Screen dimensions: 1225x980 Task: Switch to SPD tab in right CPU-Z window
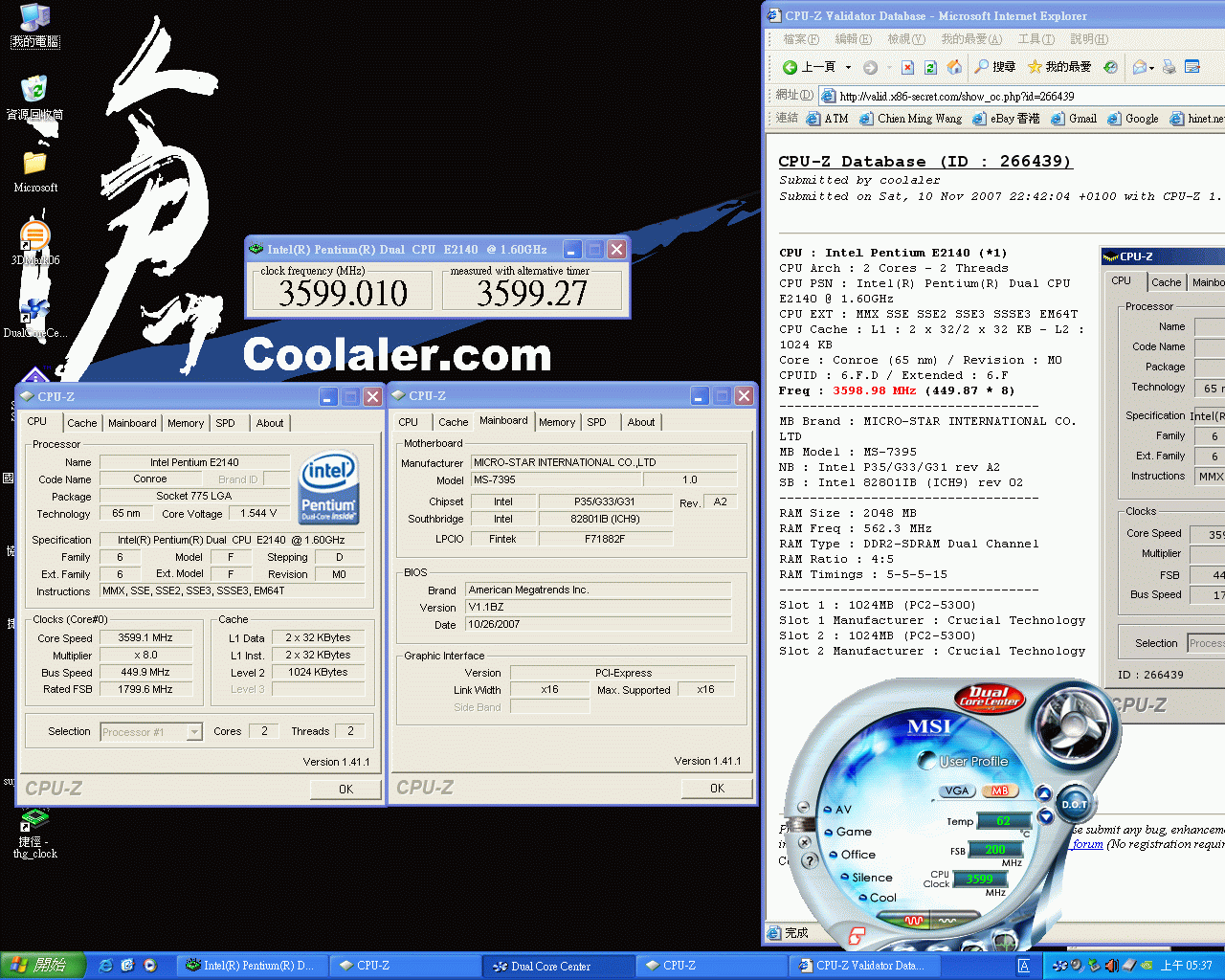(x=596, y=422)
